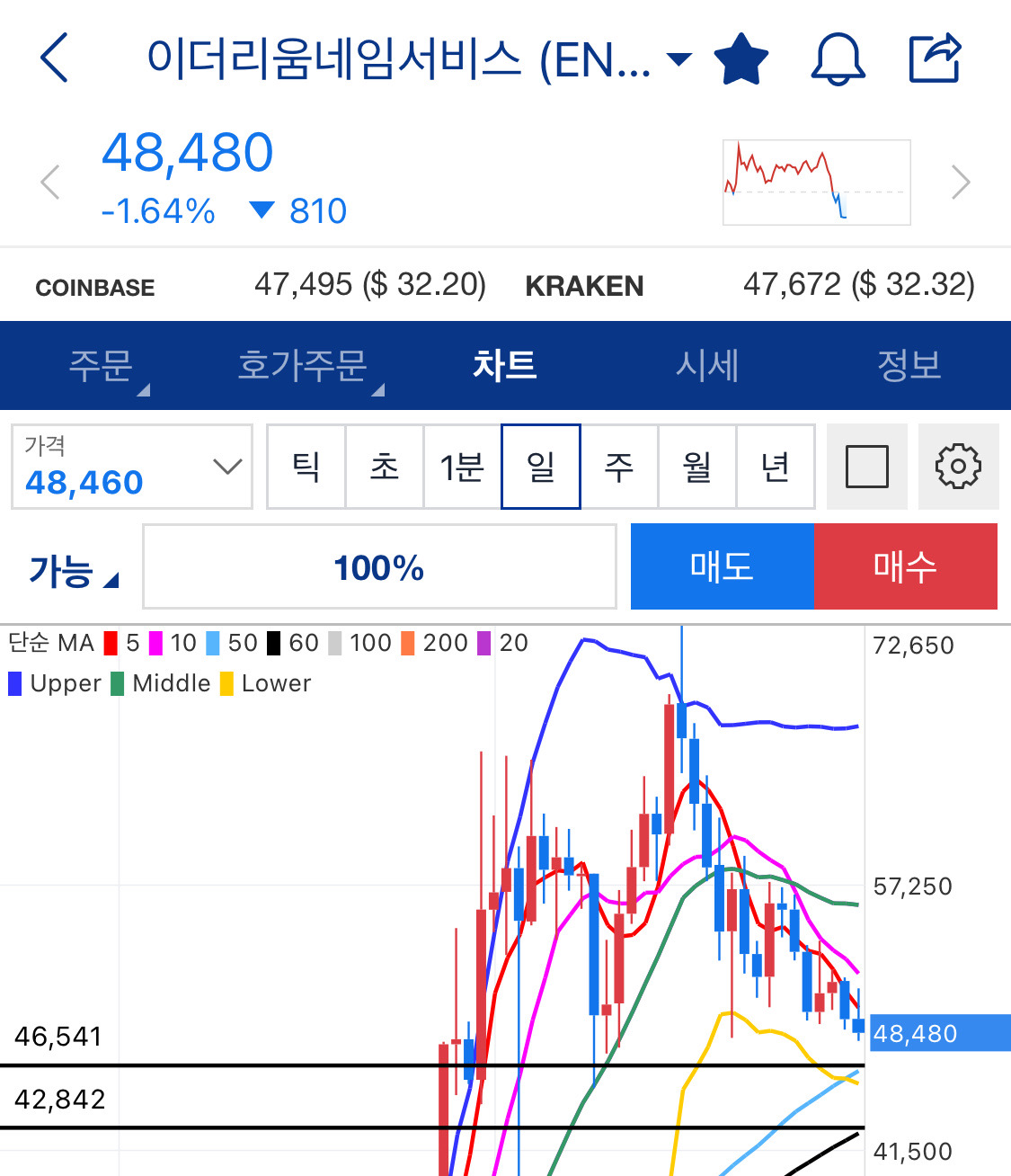Tap the blue Upper band legend swatch
Image resolution: width=1011 pixels, height=1176 pixels.
coord(14,684)
